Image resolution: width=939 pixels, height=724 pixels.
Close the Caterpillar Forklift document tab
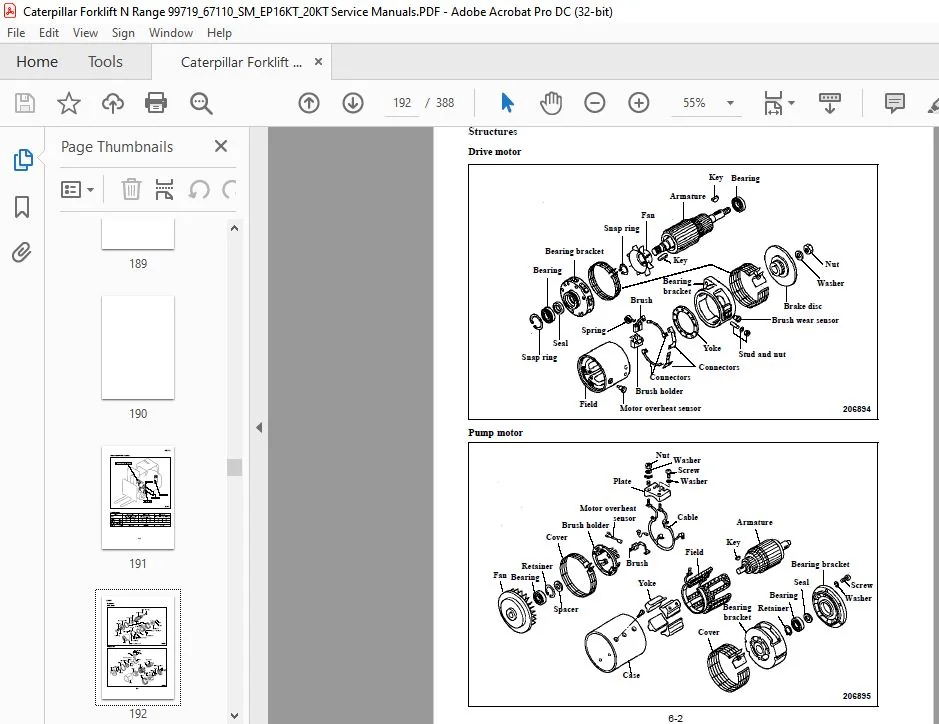click(x=319, y=62)
